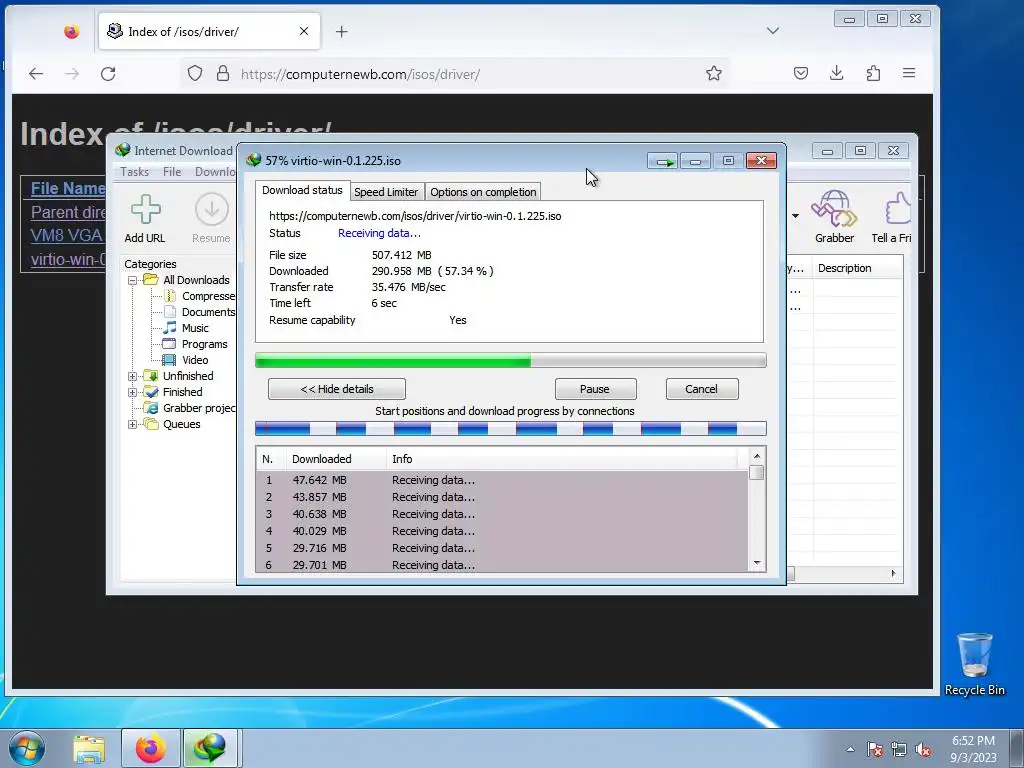Show hidden tray icons arrow
Screen dimensions: 1024x768
(x=850, y=749)
